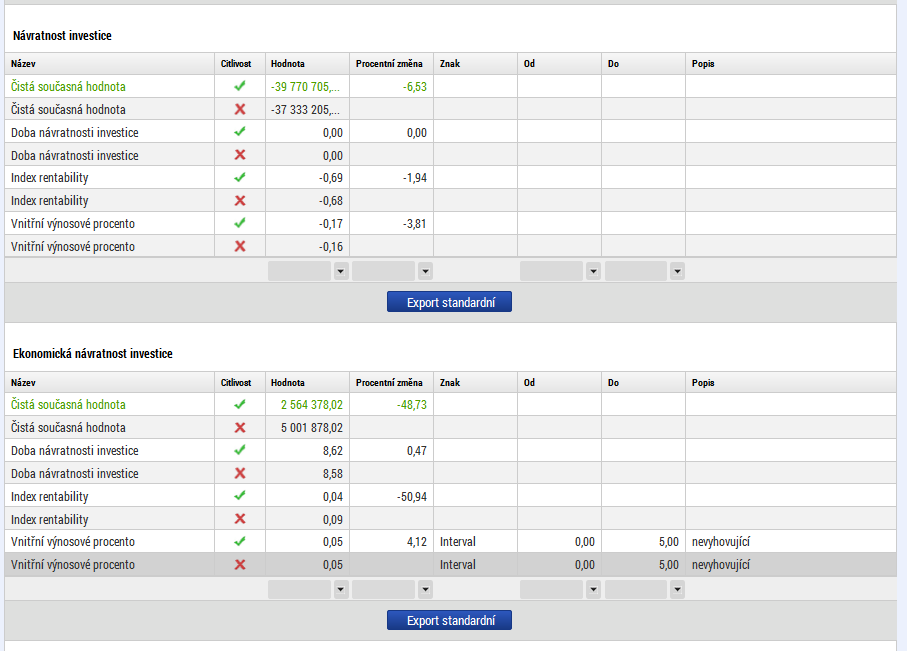This screenshot has height=651, width=907.
Task: Click green check in Index rentability row 0,04
Action: point(239,496)
